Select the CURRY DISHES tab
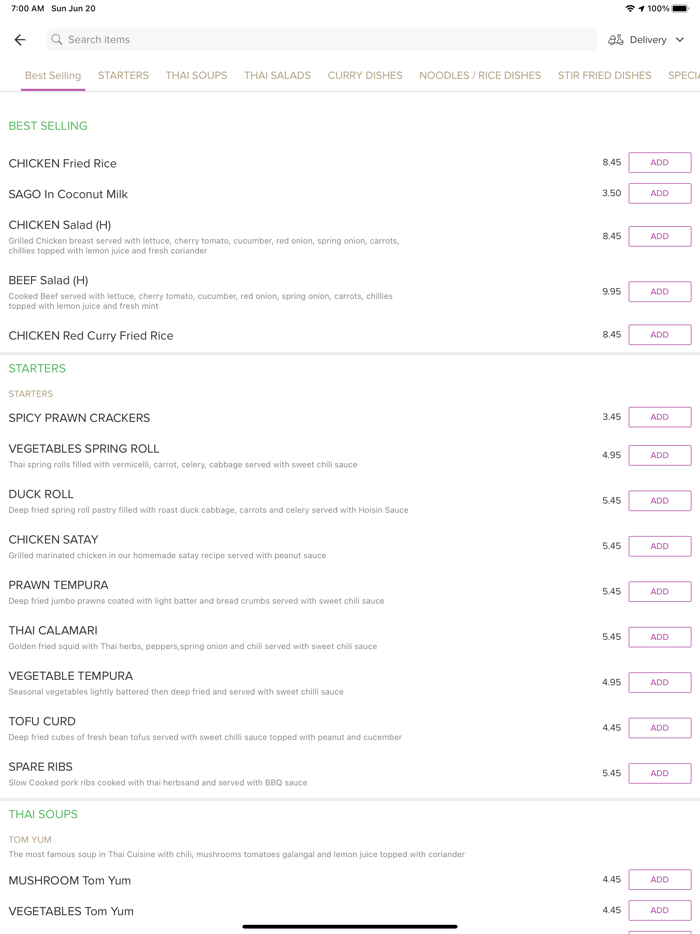This screenshot has height=934, width=700. pyautogui.click(x=365, y=75)
